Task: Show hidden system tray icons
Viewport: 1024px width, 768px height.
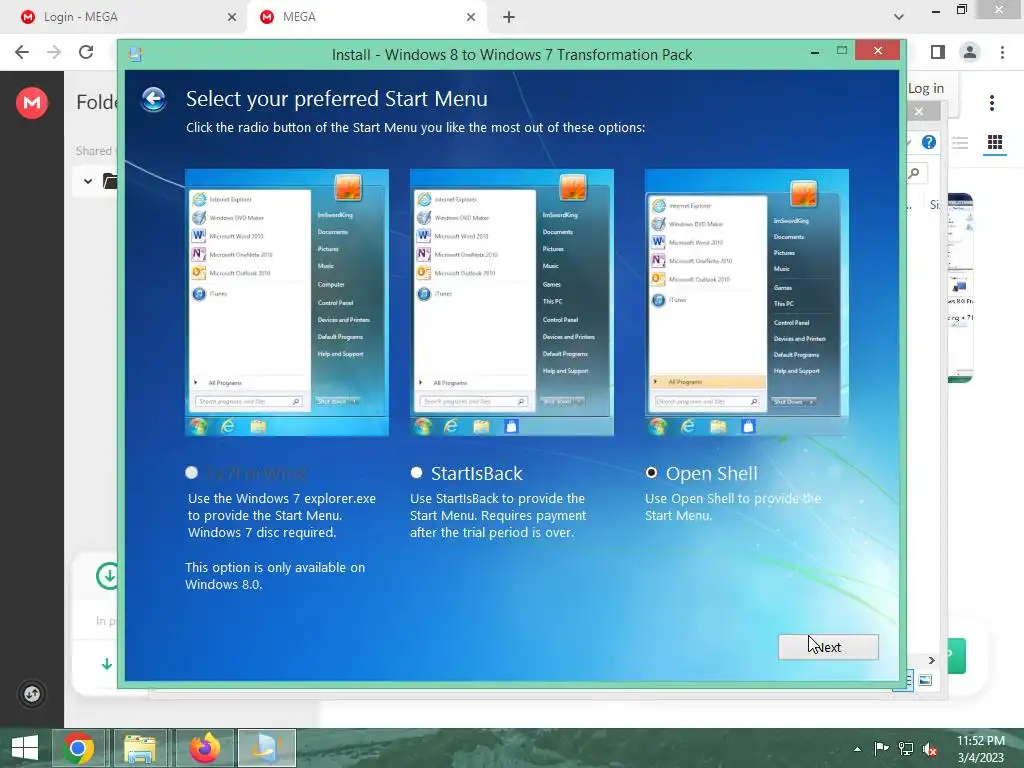Action: tap(857, 749)
